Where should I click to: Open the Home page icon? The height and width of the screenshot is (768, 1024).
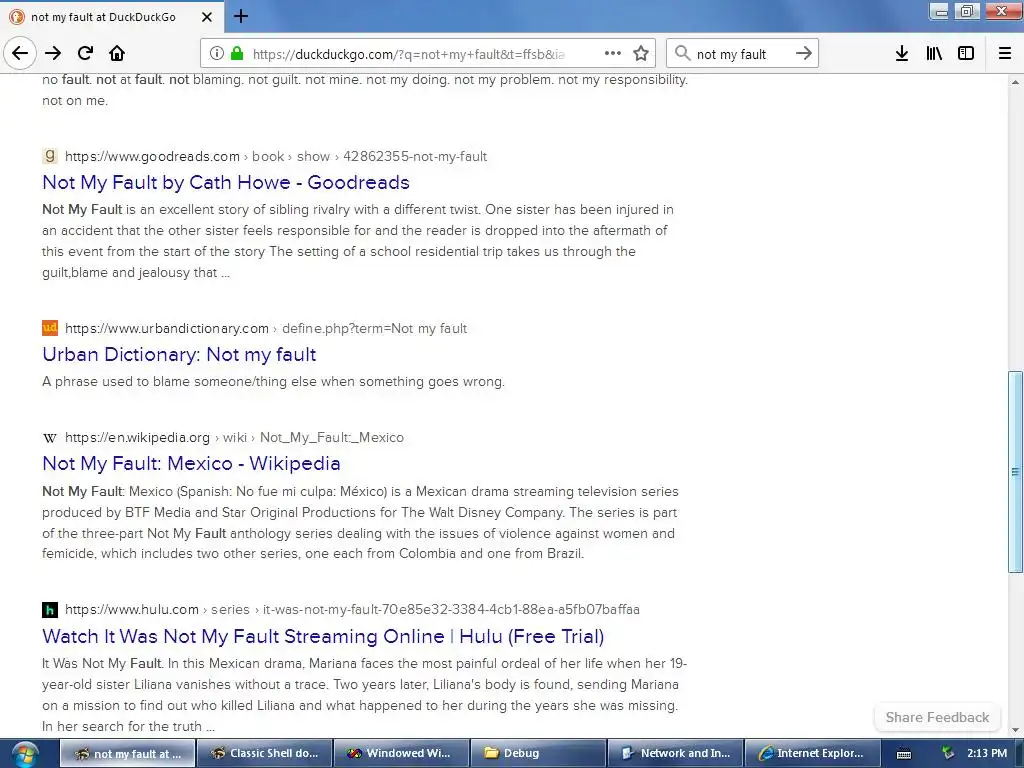tap(117, 54)
